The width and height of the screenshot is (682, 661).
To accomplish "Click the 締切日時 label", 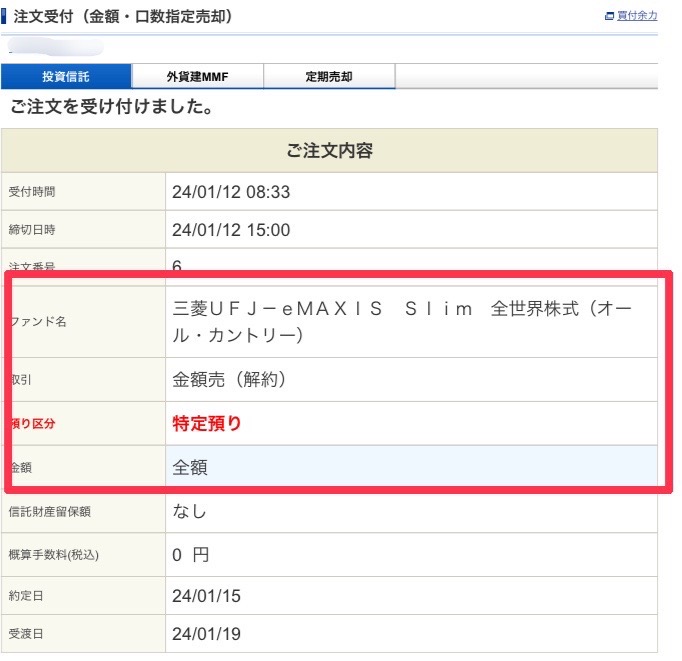I will pos(32,230).
